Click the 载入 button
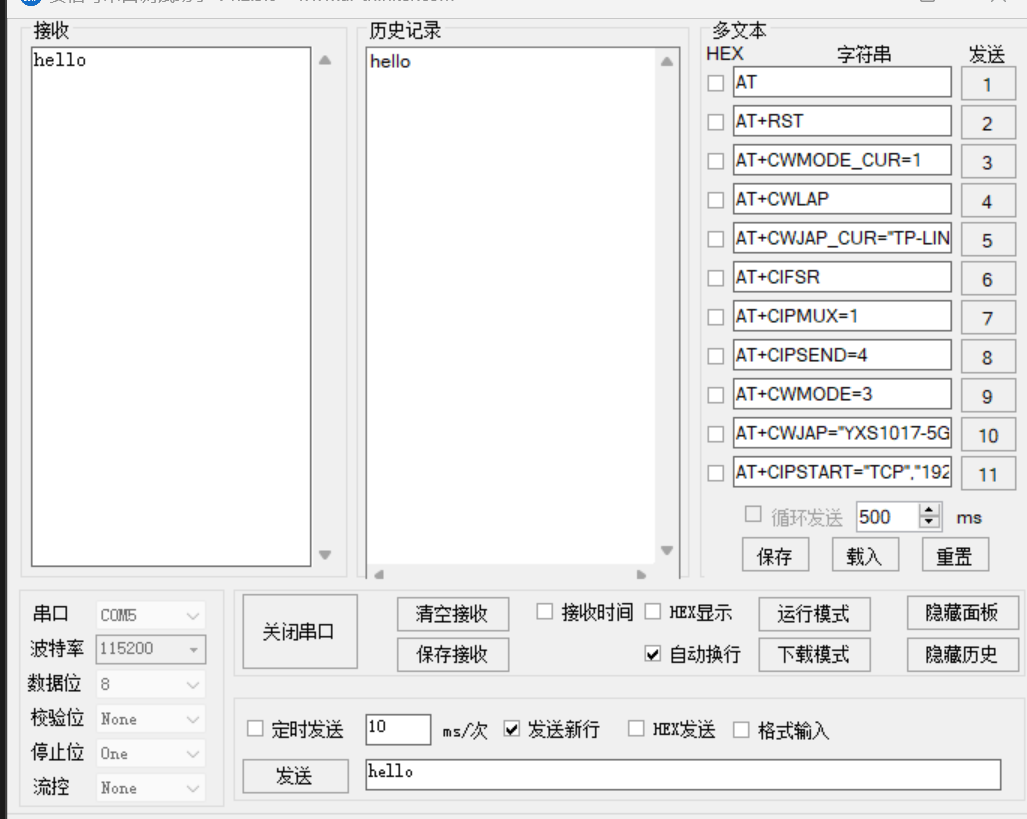Screen dimensions: 1027x819 tap(865, 556)
